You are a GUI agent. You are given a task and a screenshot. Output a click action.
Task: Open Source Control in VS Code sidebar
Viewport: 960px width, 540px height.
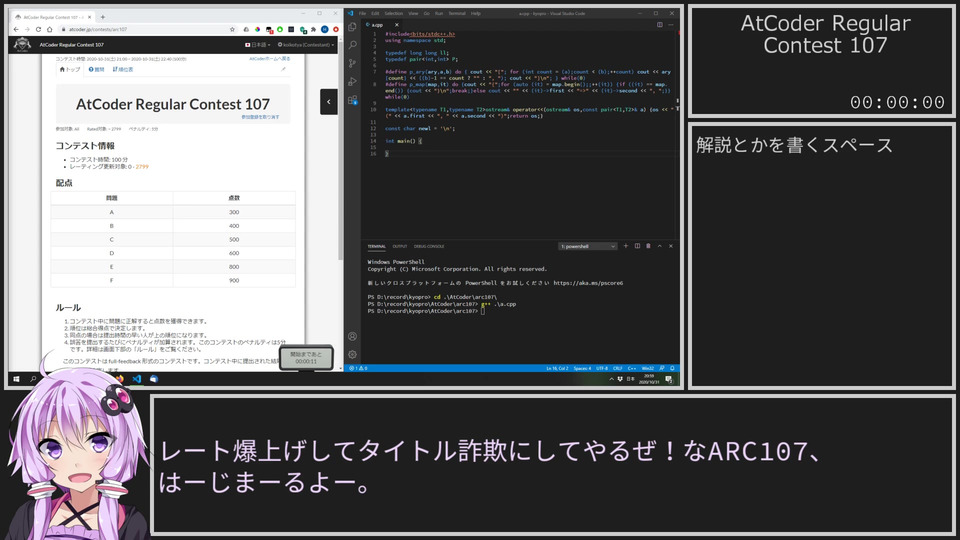(x=353, y=63)
